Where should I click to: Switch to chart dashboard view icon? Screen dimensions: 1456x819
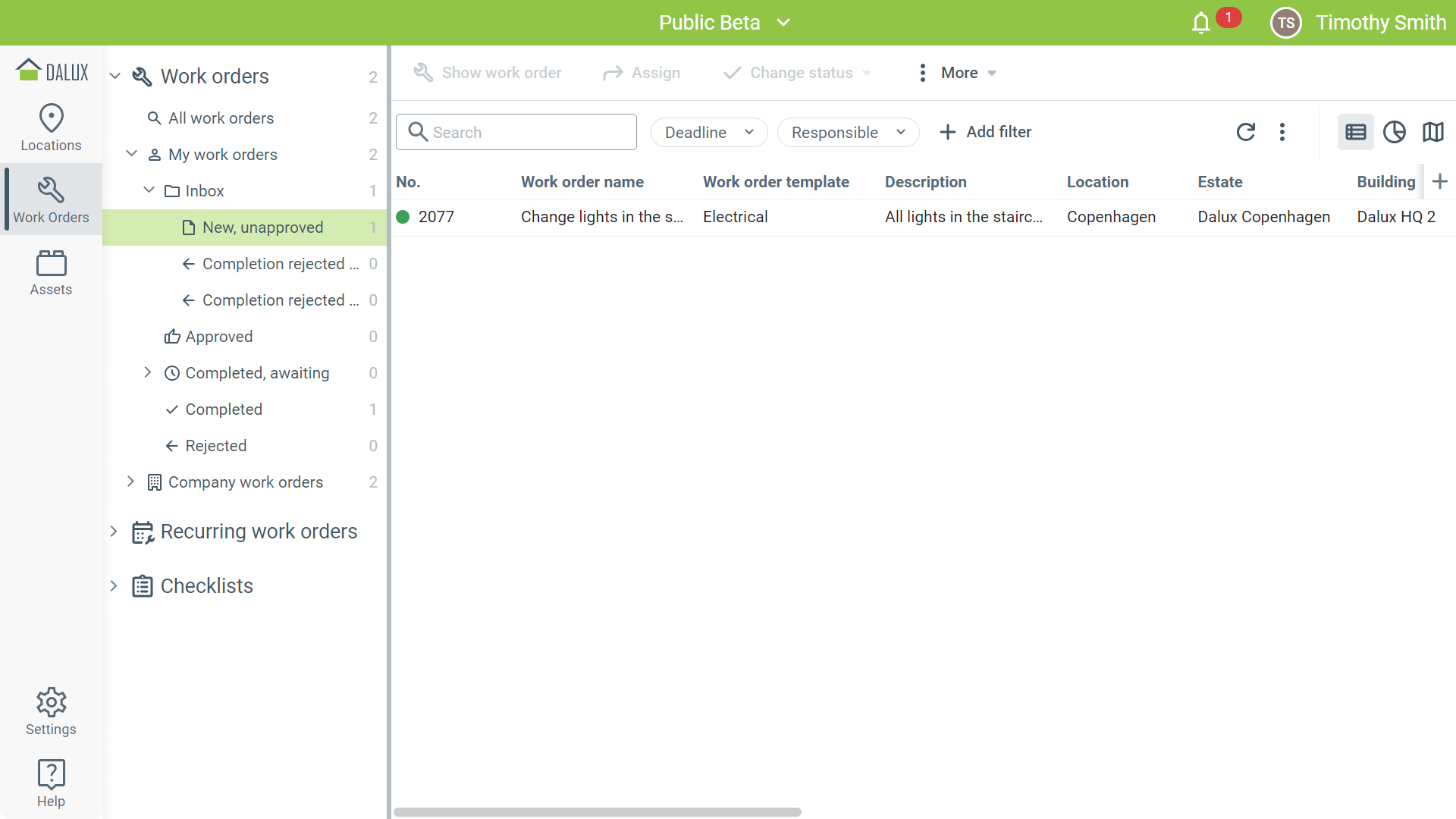tap(1394, 132)
